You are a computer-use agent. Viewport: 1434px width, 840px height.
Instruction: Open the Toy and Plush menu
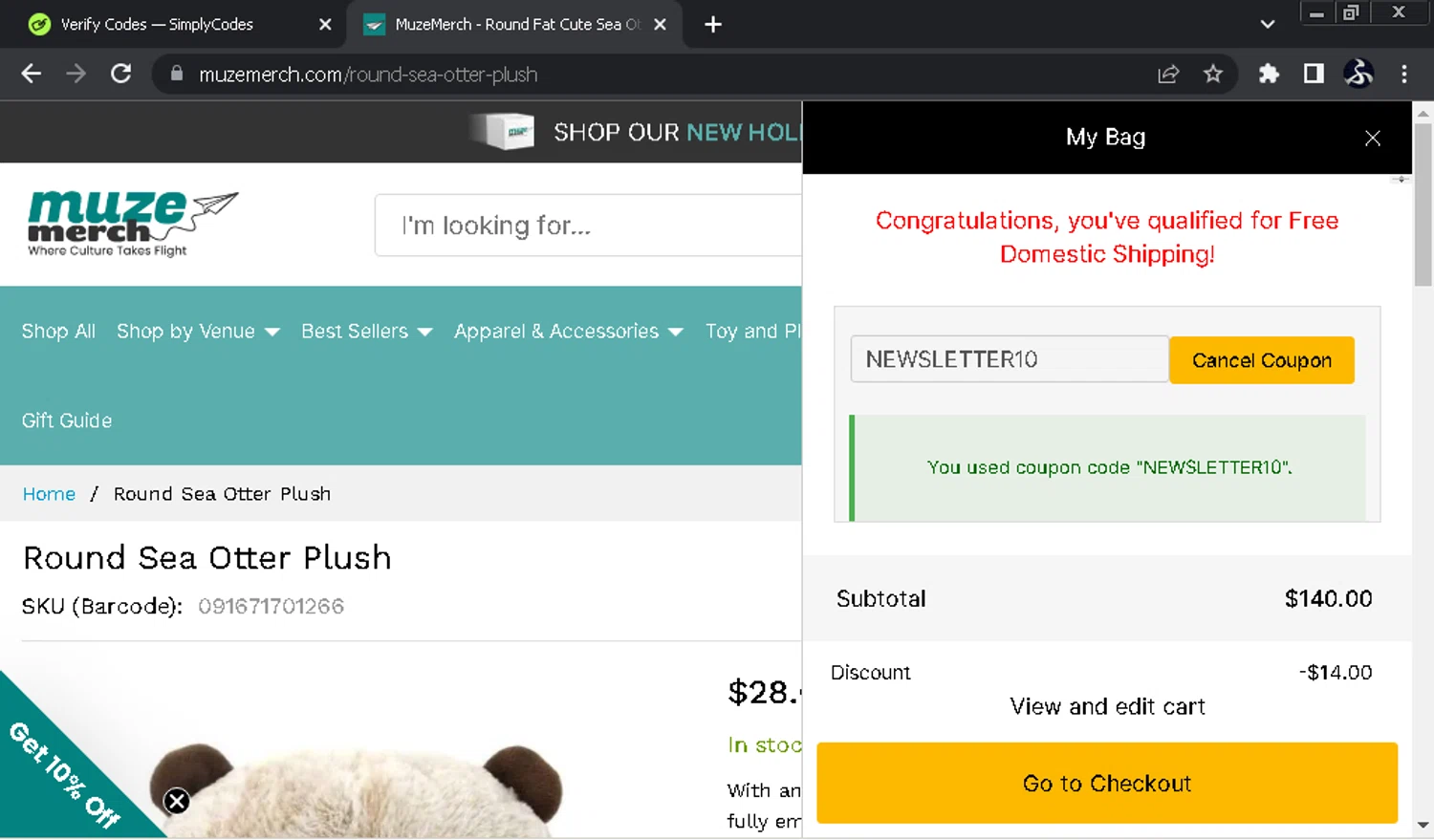pyautogui.click(x=753, y=331)
